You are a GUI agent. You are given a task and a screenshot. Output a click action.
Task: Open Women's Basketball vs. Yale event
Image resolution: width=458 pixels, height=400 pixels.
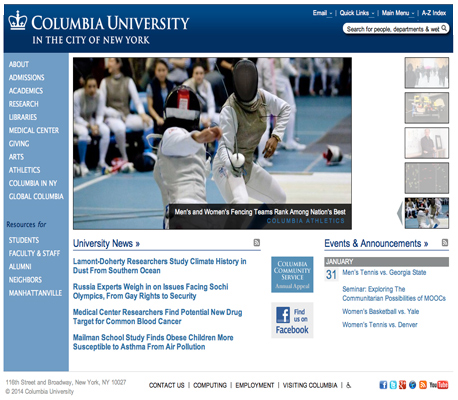click(x=380, y=311)
